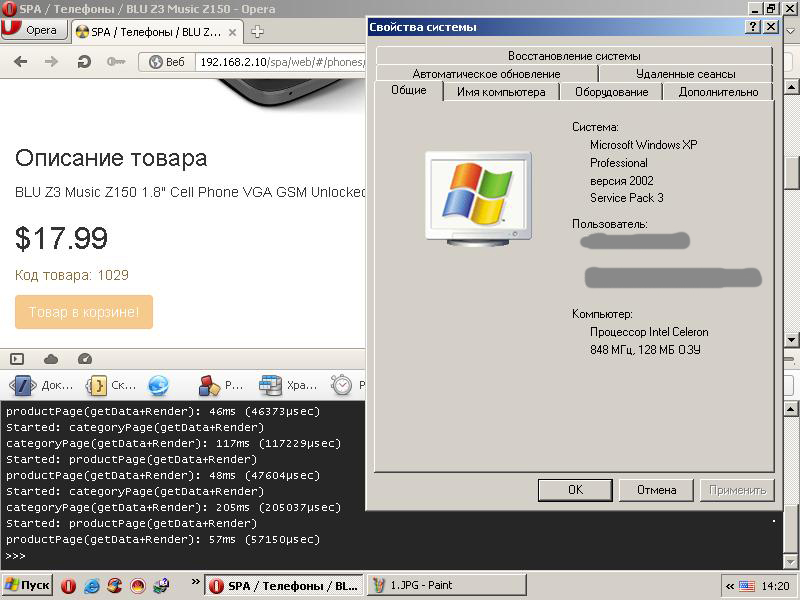The image size is (800, 600).
Task: Click the Service Pack 3 text
Action: (x=627, y=198)
